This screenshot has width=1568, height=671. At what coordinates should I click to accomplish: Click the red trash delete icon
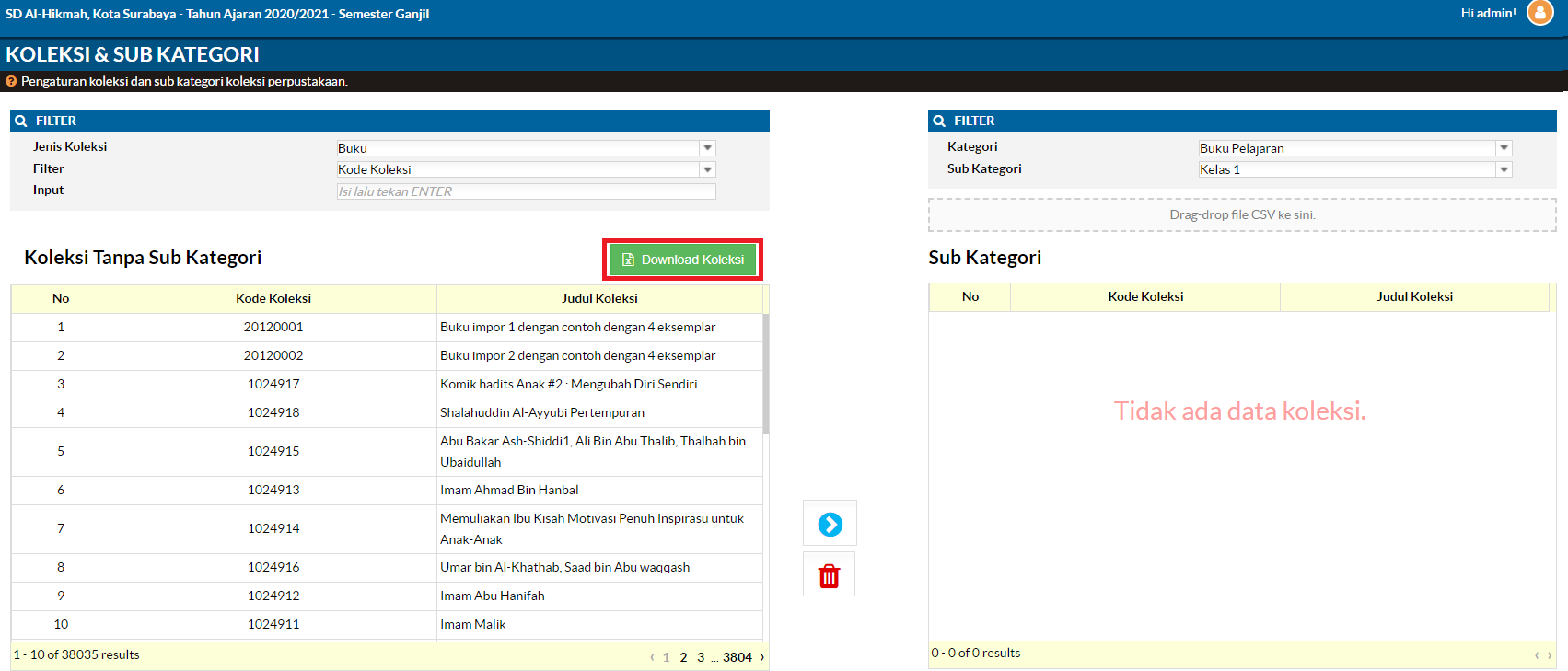[829, 575]
